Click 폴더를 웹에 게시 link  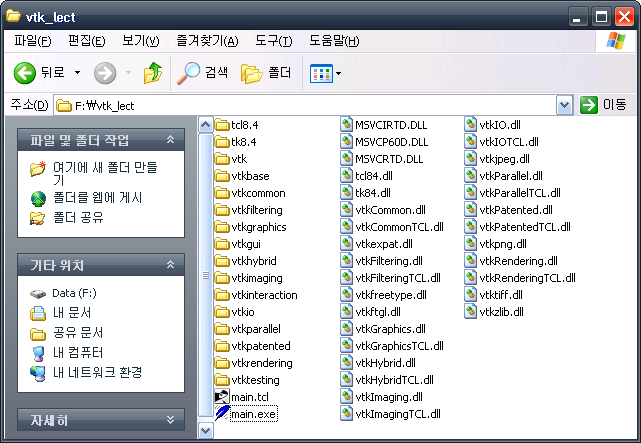98,198
